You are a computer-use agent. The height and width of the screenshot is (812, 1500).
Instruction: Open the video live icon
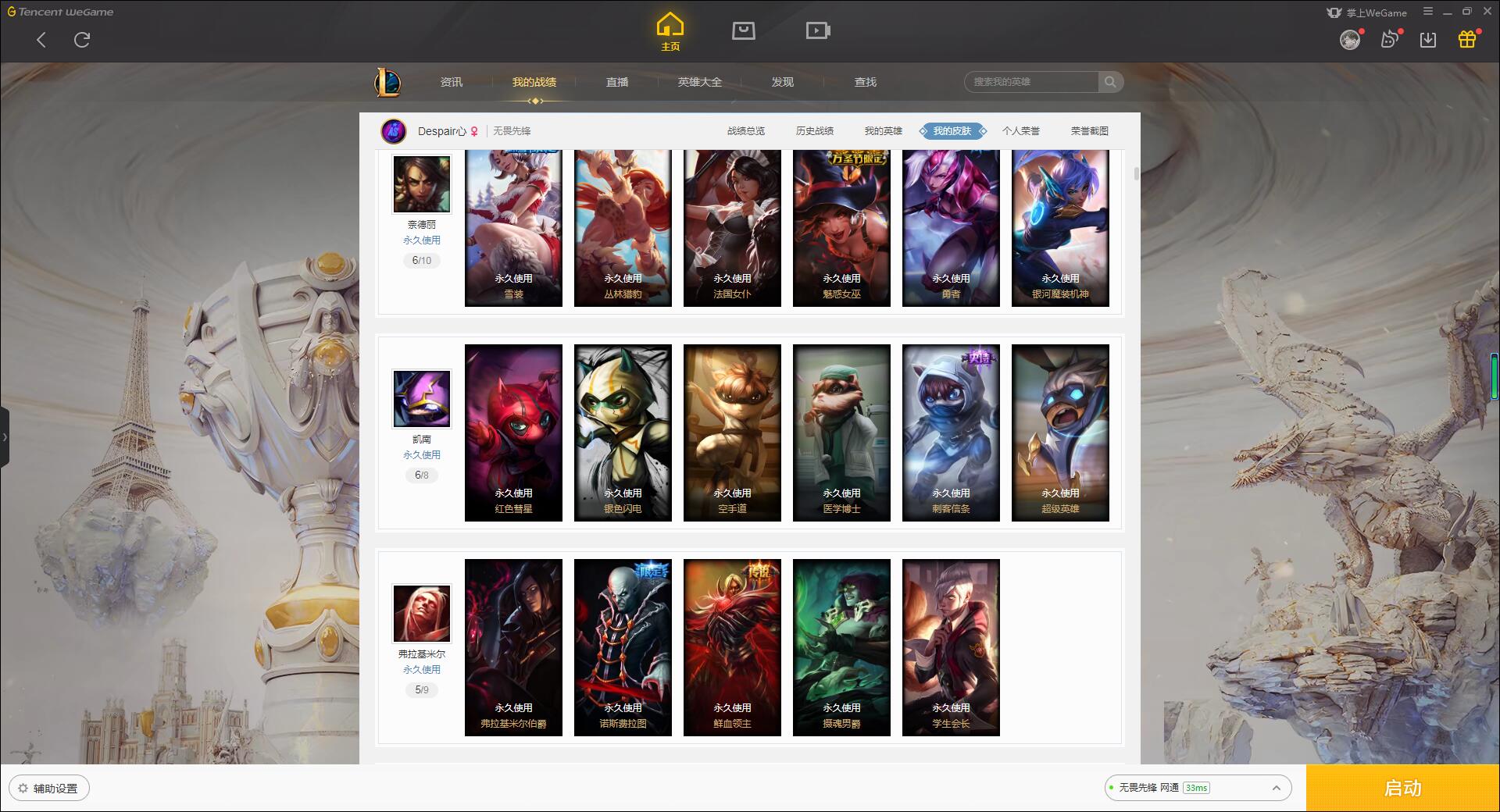(x=817, y=31)
